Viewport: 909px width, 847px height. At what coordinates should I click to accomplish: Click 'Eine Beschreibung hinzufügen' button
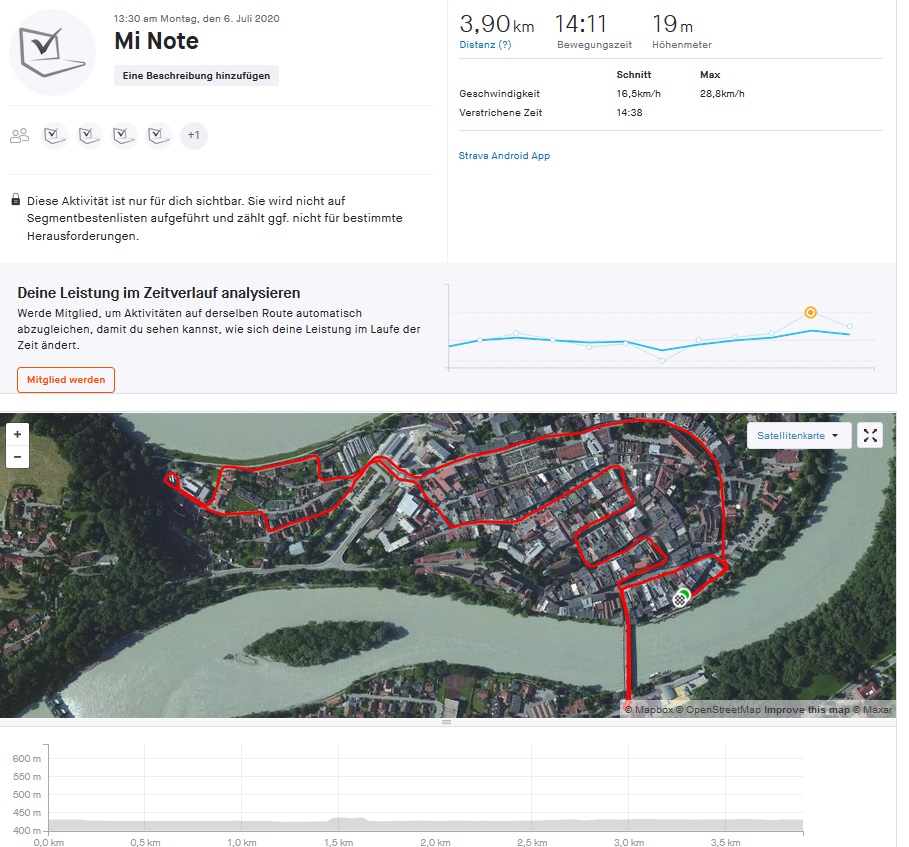196,75
